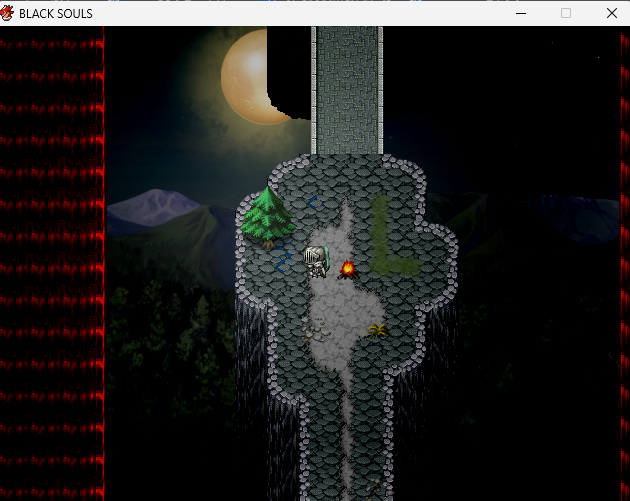630x501 pixels.
Task: Click the BLACK SOULS window title text
Action: pos(56,14)
